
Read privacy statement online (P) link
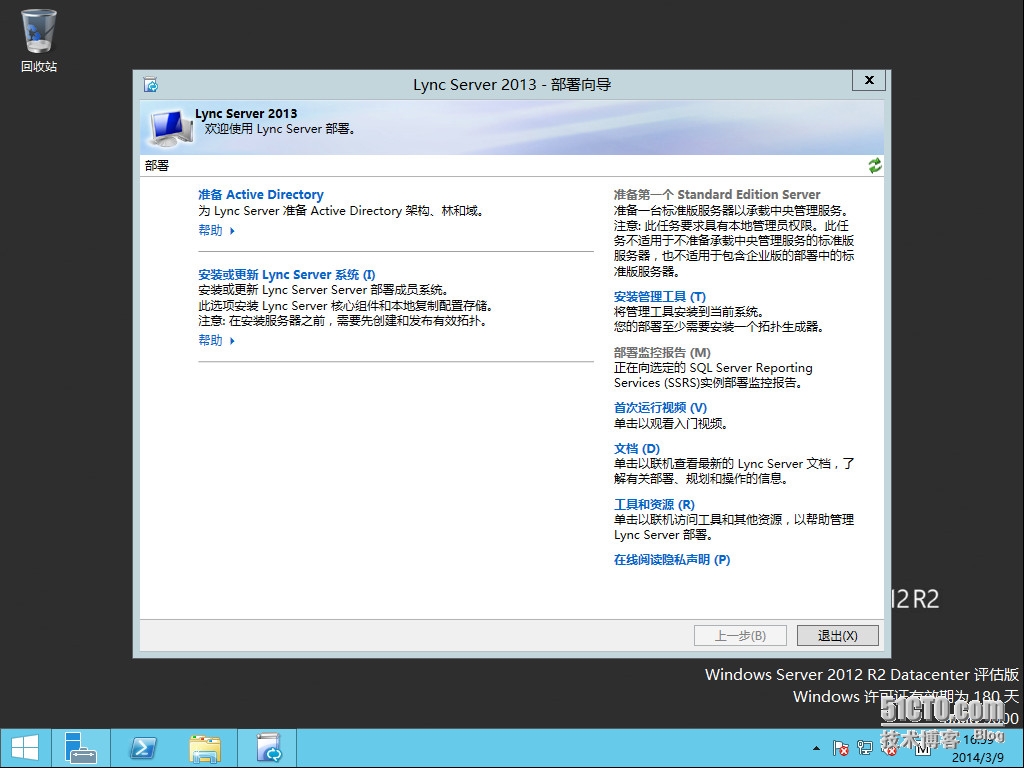pyautogui.click(x=672, y=560)
